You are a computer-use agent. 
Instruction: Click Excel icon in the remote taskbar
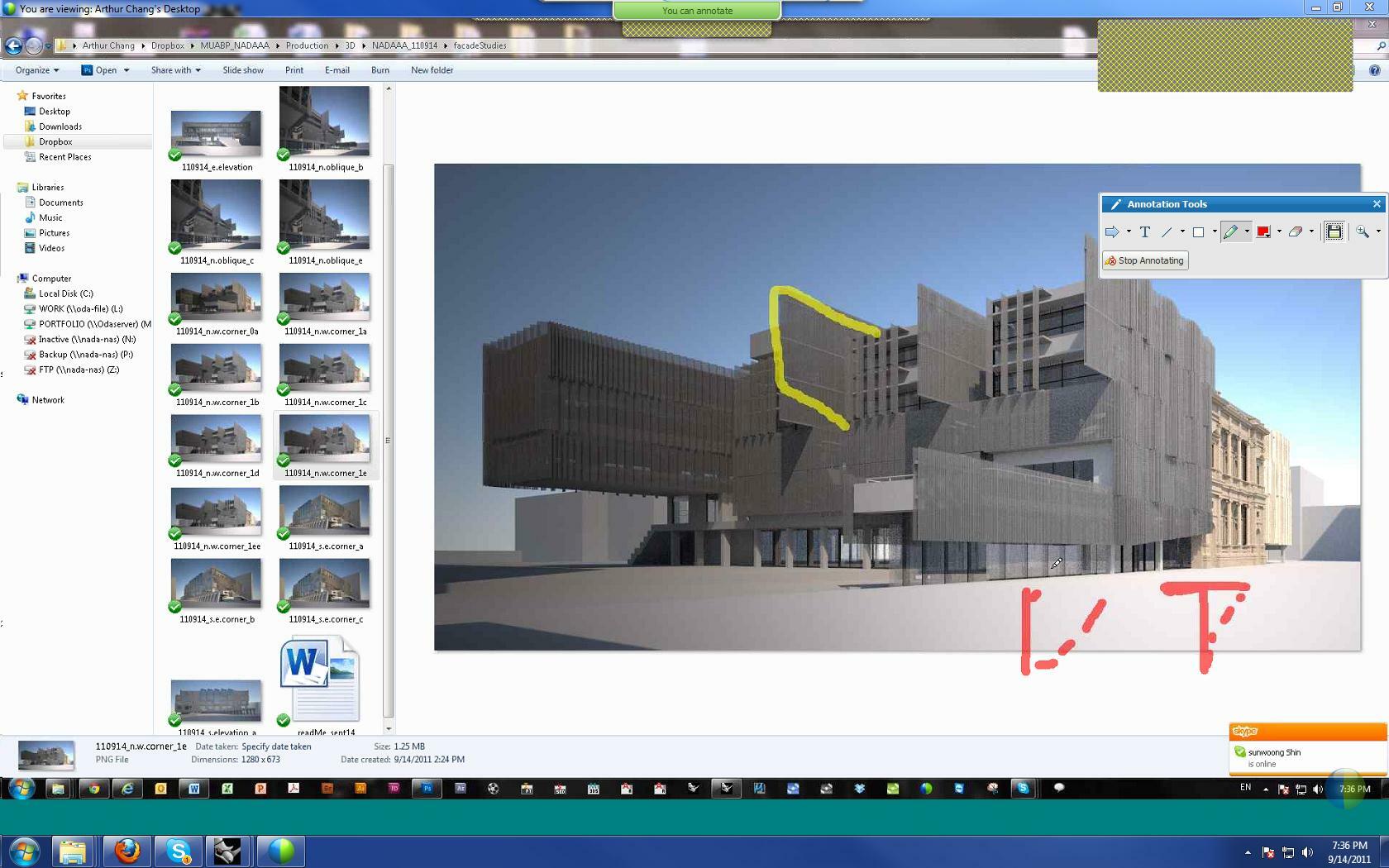click(x=227, y=789)
